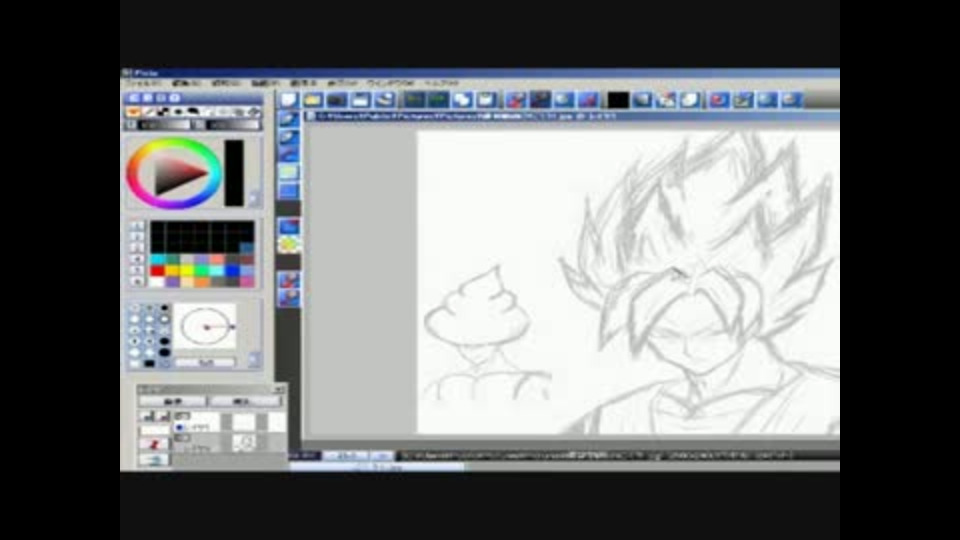Click the arrow button right of the brush size field
Screen dimensions: 960x540
coord(255,360)
